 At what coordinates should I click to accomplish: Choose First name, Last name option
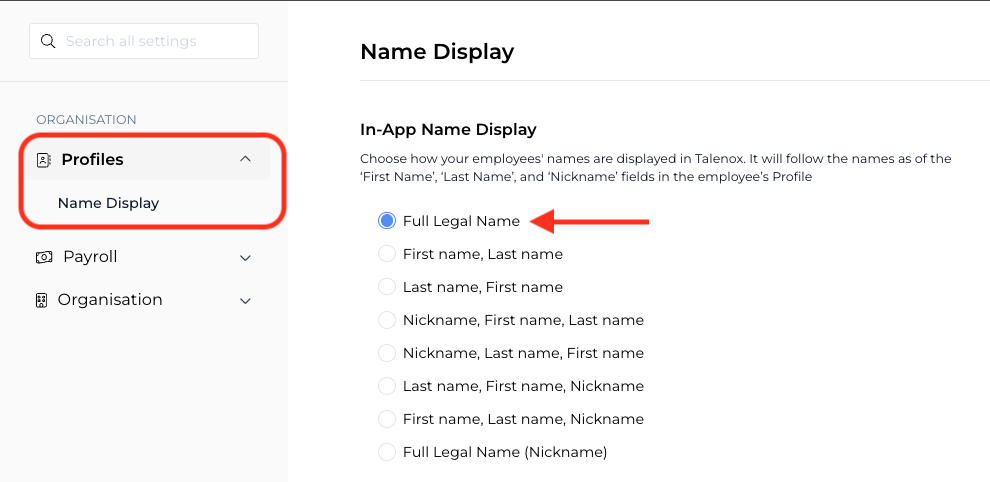(x=386, y=254)
